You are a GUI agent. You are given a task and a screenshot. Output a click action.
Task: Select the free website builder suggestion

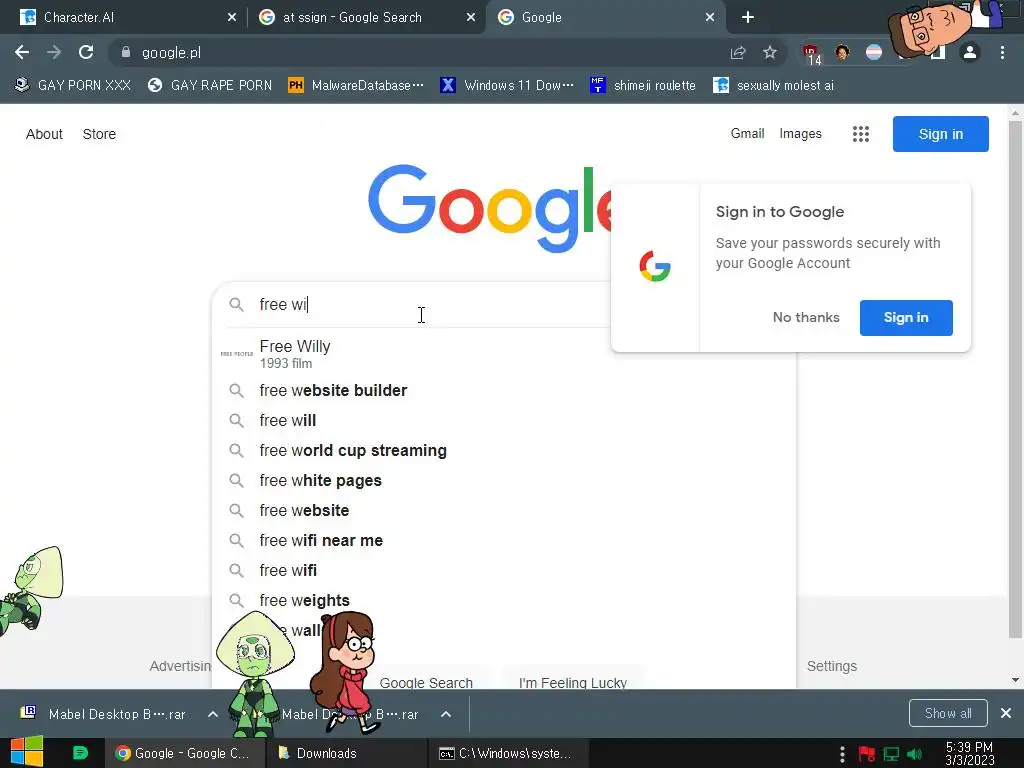[x=504, y=391]
